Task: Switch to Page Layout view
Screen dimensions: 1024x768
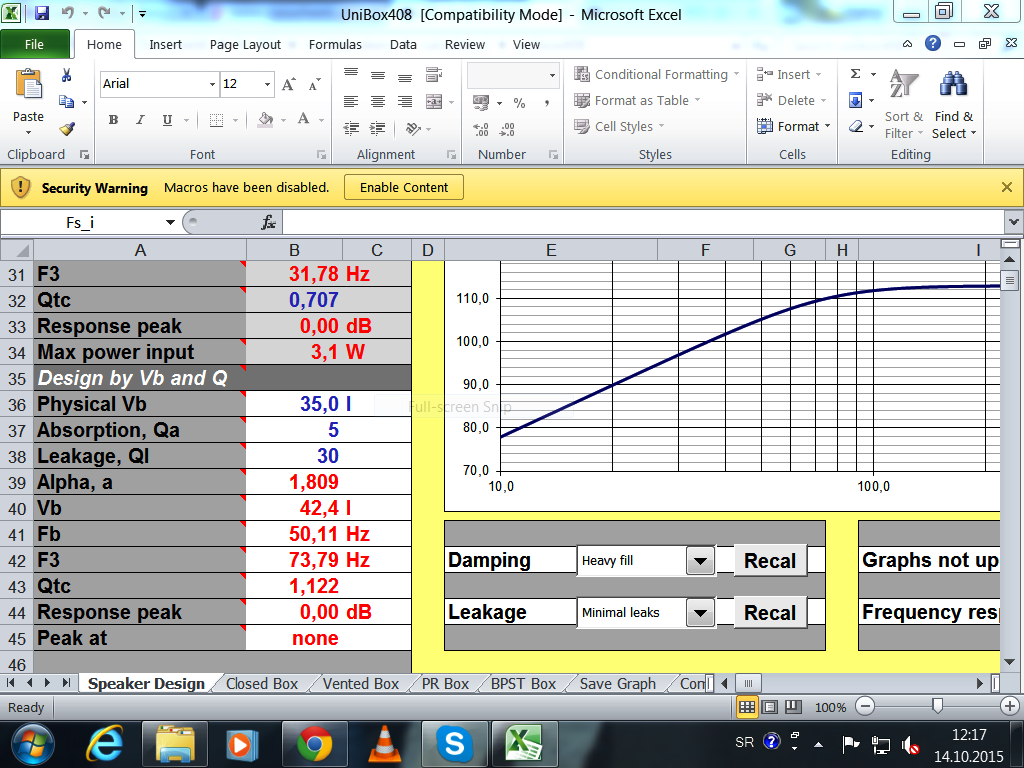Action: tap(770, 707)
